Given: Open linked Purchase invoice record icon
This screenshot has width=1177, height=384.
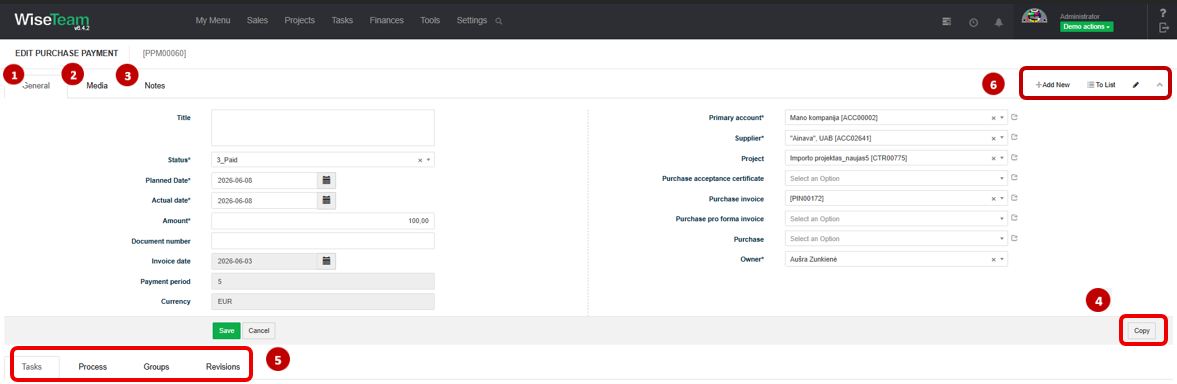Looking at the screenshot, I should (x=1015, y=199).
